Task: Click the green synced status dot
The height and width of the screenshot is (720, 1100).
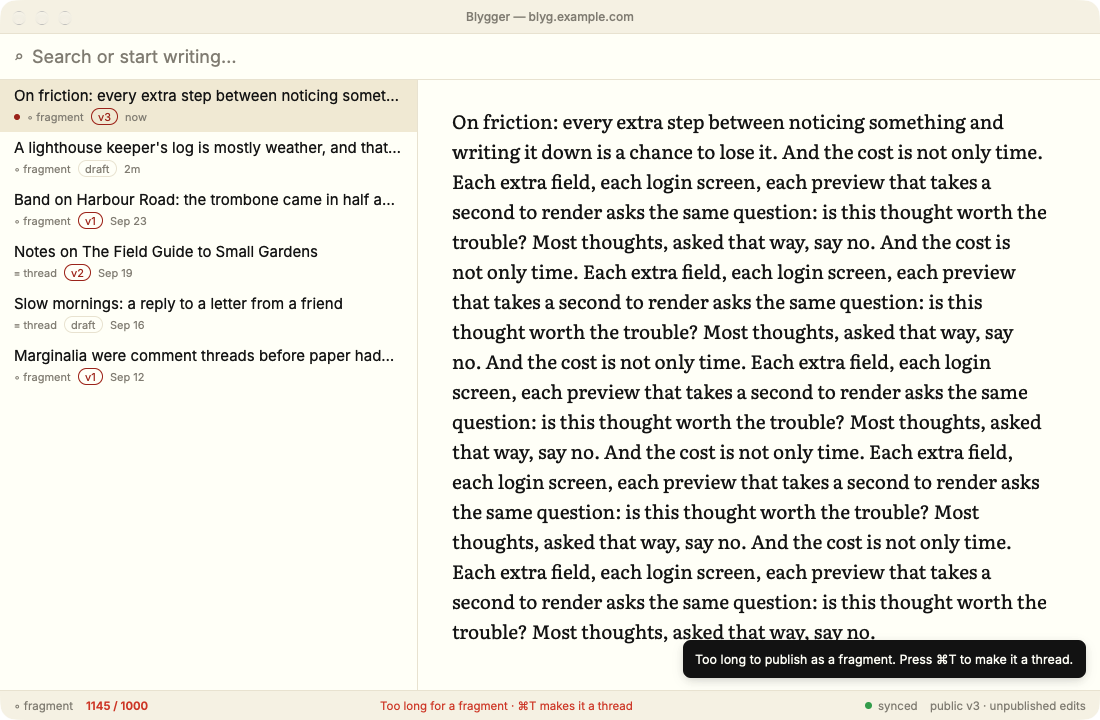Action: [868, 706]
